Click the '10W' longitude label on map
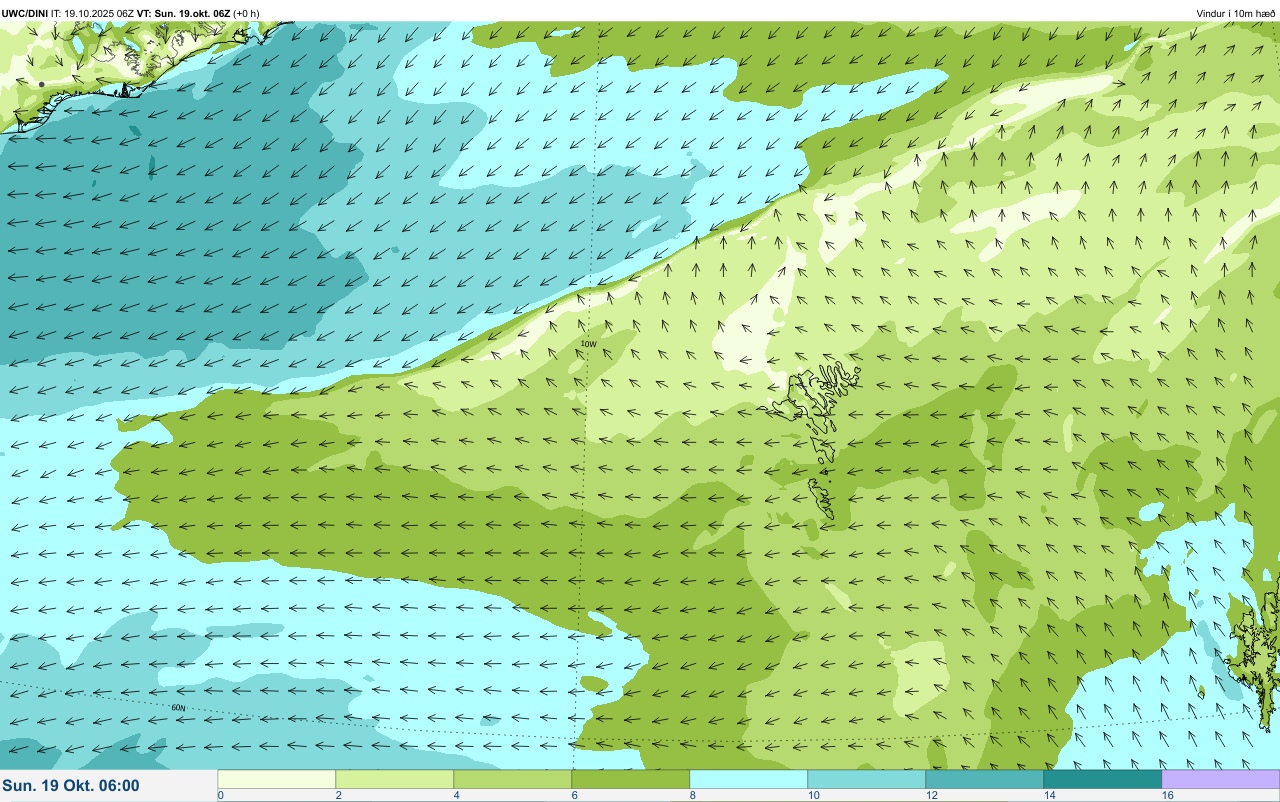The height and width of the screenshot is (802, 1280). 588,344
